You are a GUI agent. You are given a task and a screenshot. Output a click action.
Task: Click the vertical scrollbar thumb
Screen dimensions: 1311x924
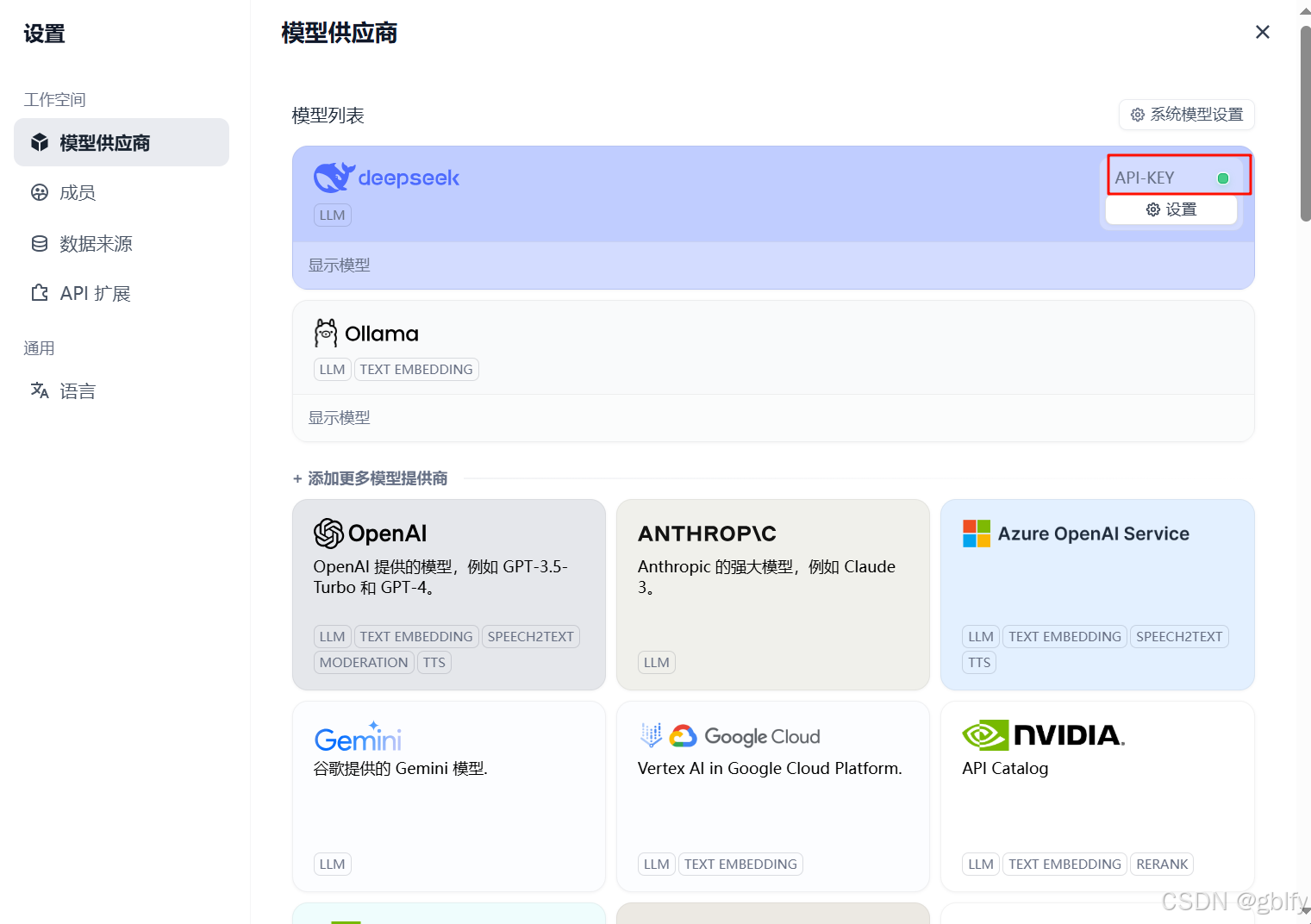coord(1305,124)
